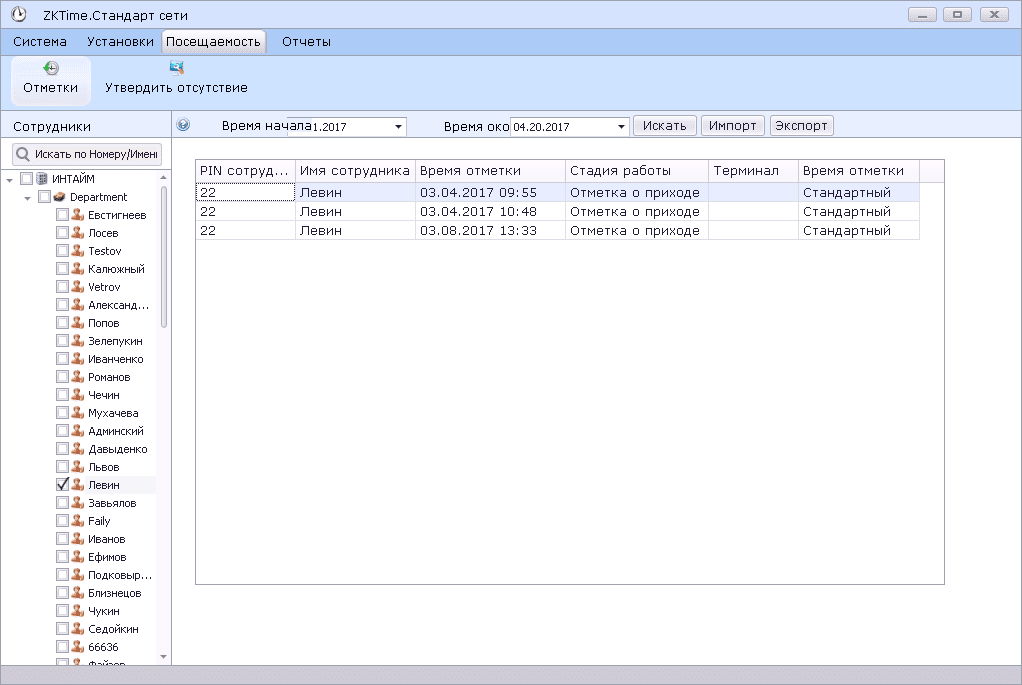The width and height of the screenshot is (1022, 685).
Task: Click the blue help icon beside Время начала
Action: click(183, 126)
